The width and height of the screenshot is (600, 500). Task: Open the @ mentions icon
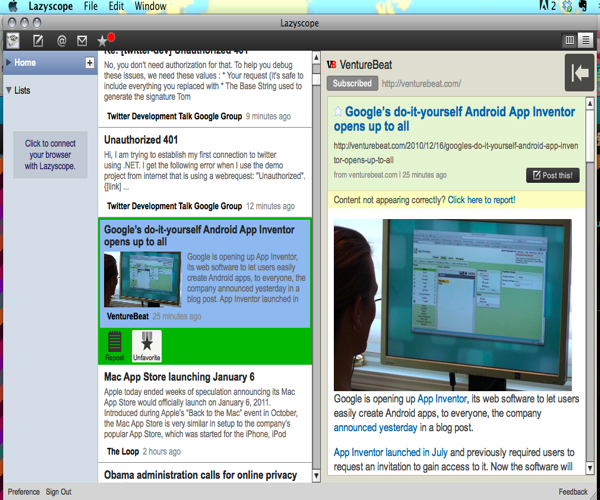(61, 41)
